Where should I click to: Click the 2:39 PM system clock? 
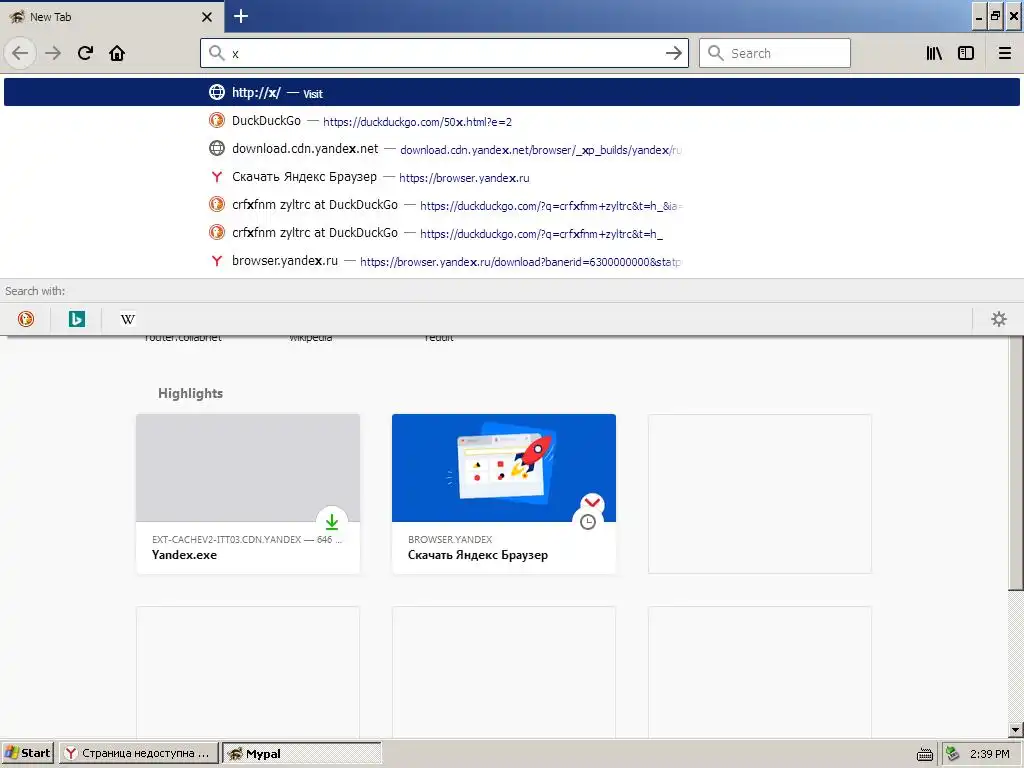tap(989, 754)
